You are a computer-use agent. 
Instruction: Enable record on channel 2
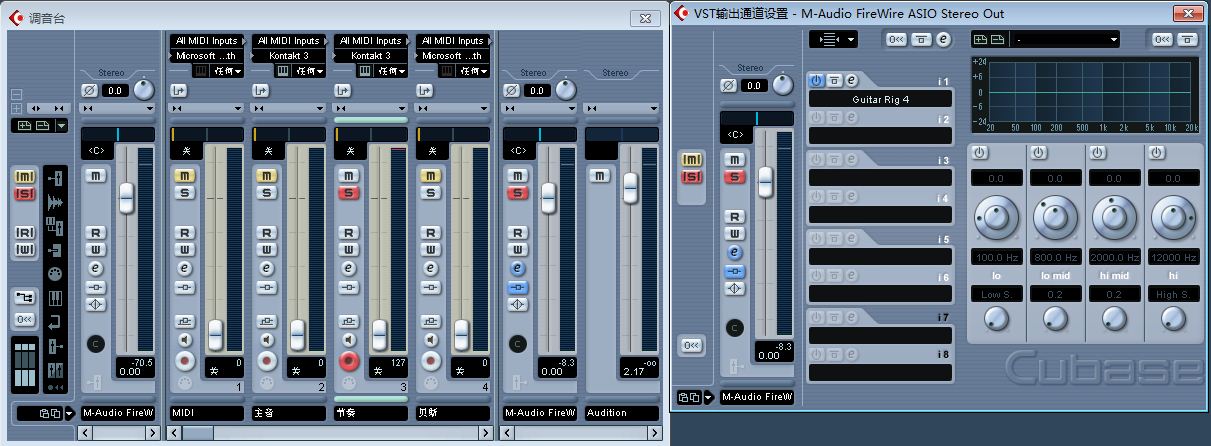pyautogui.click(x=266, y=359)
